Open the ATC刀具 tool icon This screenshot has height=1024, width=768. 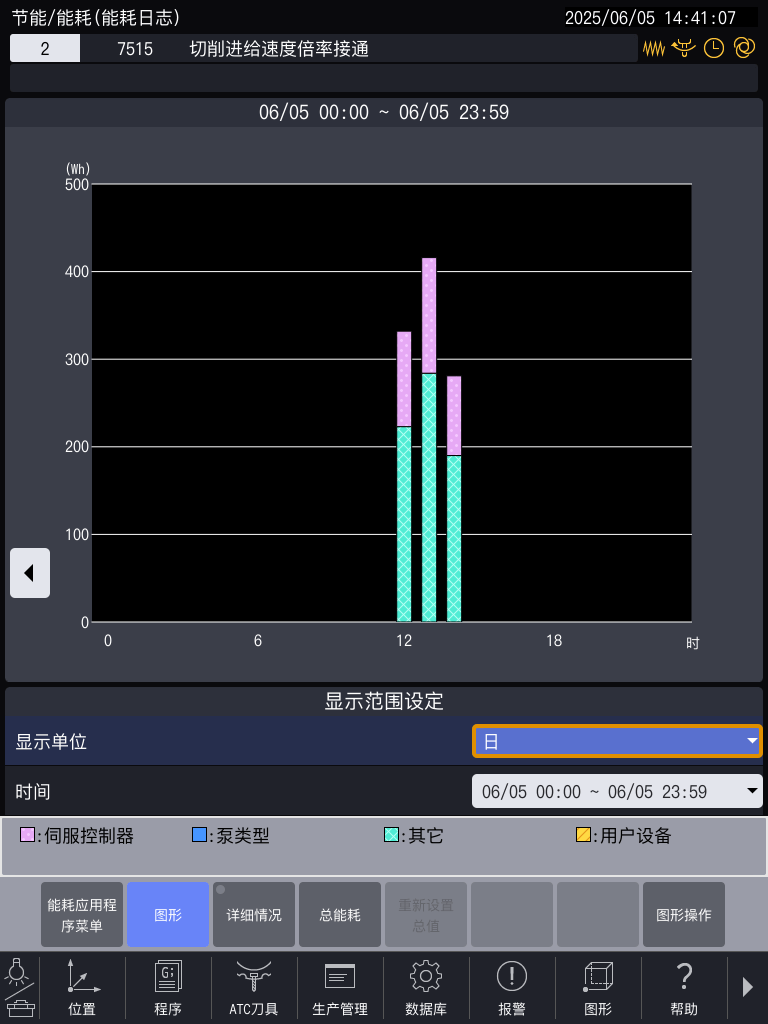point(254,987)
